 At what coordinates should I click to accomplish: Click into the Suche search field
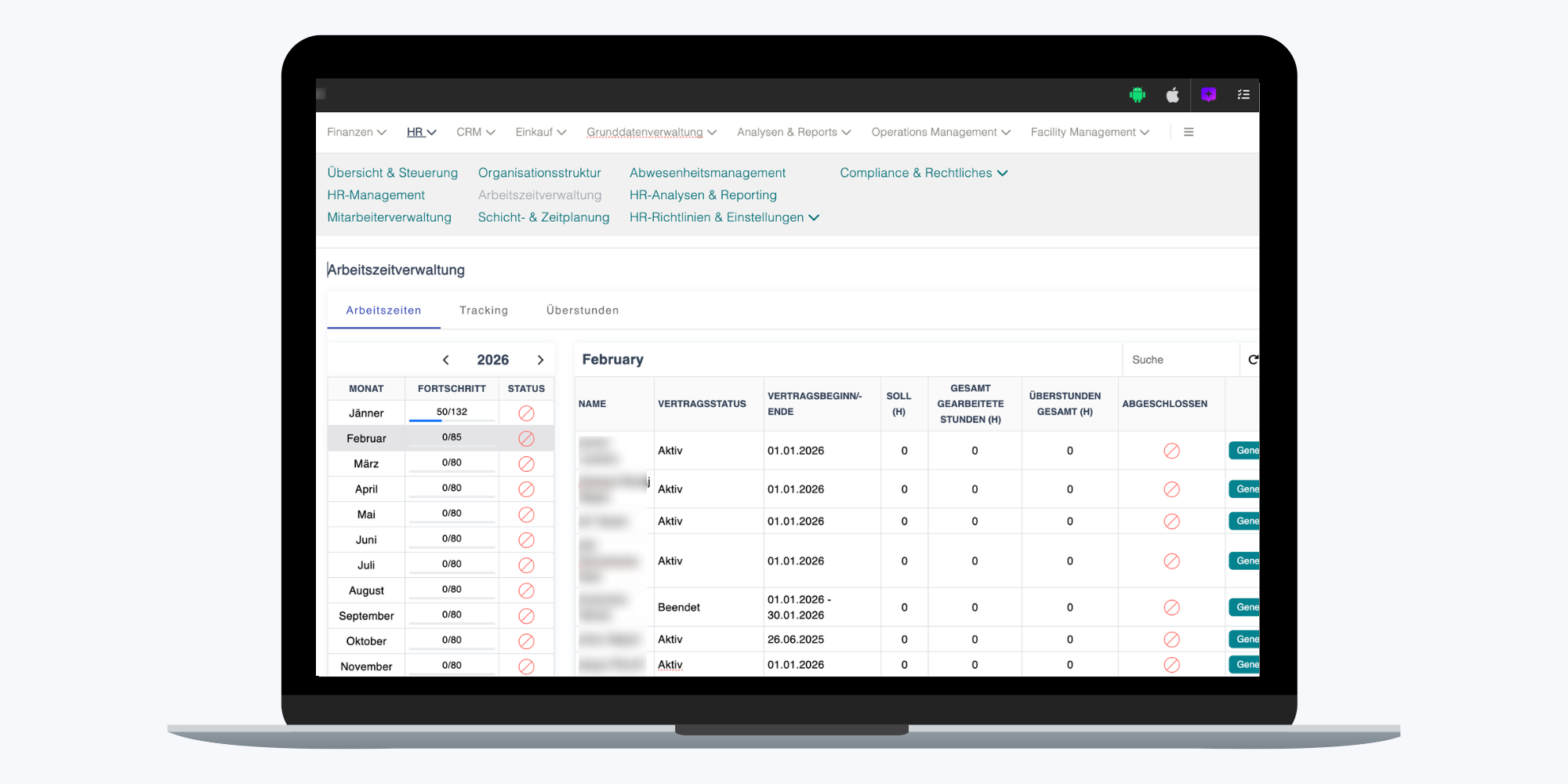[1179, 360]
